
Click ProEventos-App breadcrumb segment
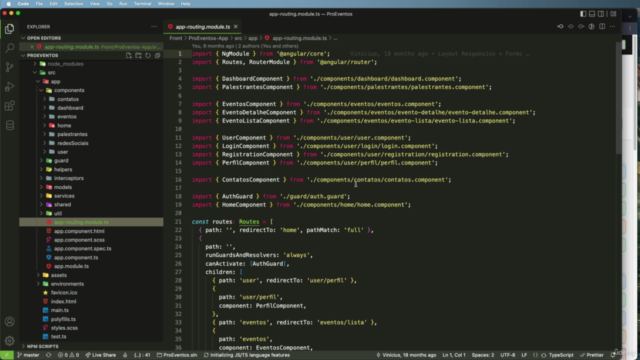click(x=208, y=38)
